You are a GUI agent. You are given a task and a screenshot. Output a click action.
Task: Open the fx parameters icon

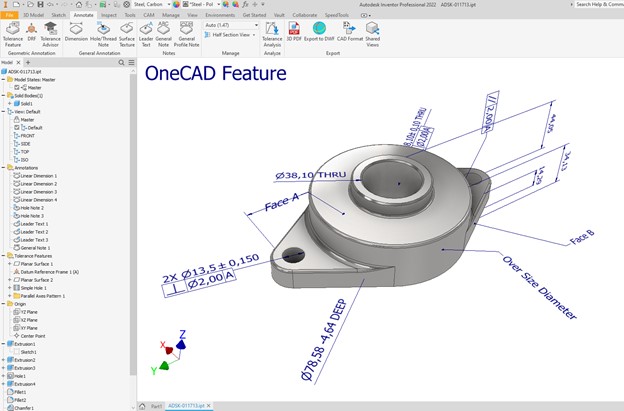245,4
